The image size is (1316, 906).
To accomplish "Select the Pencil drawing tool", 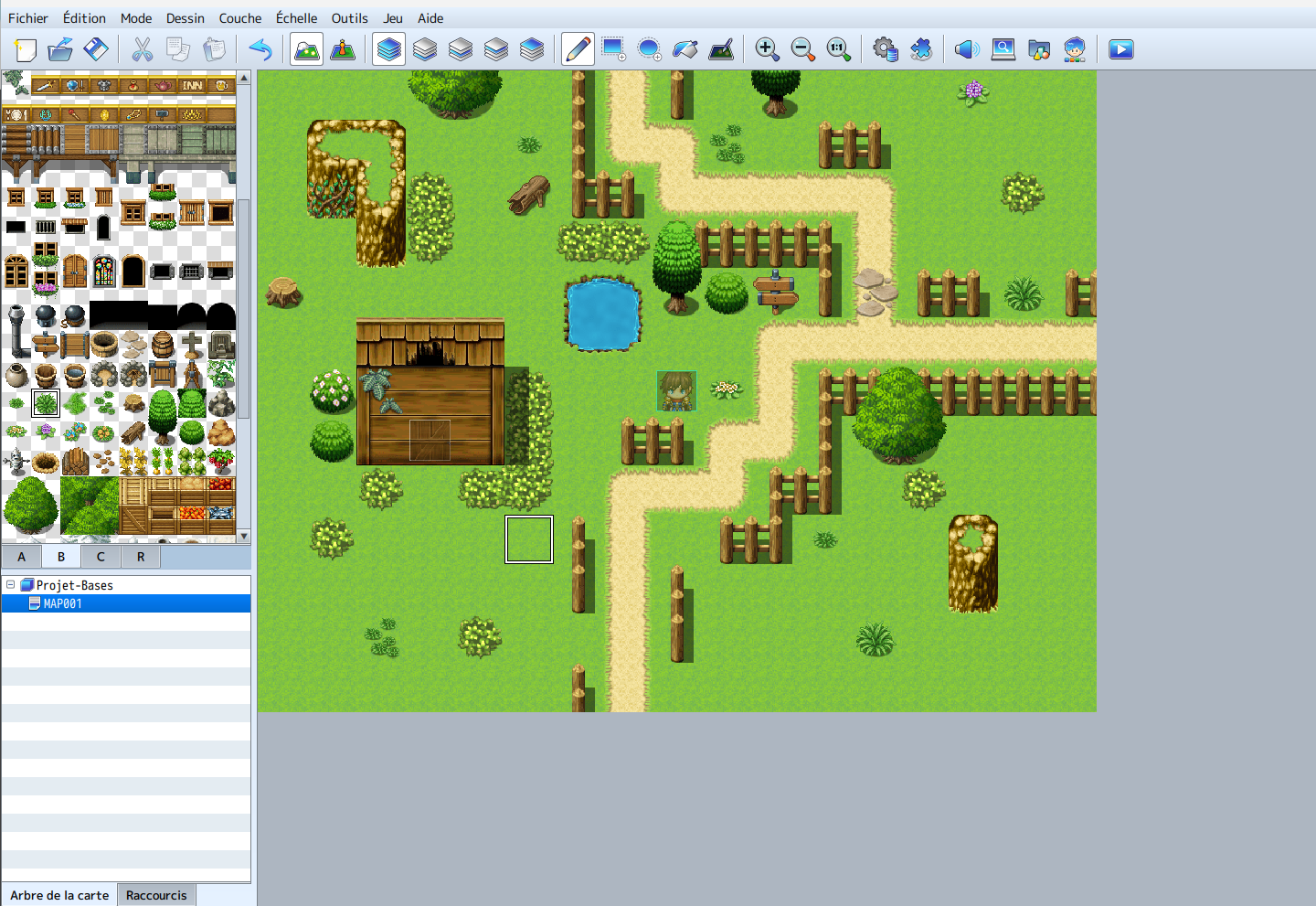I will pyautogui.click(x=578, y=49).
